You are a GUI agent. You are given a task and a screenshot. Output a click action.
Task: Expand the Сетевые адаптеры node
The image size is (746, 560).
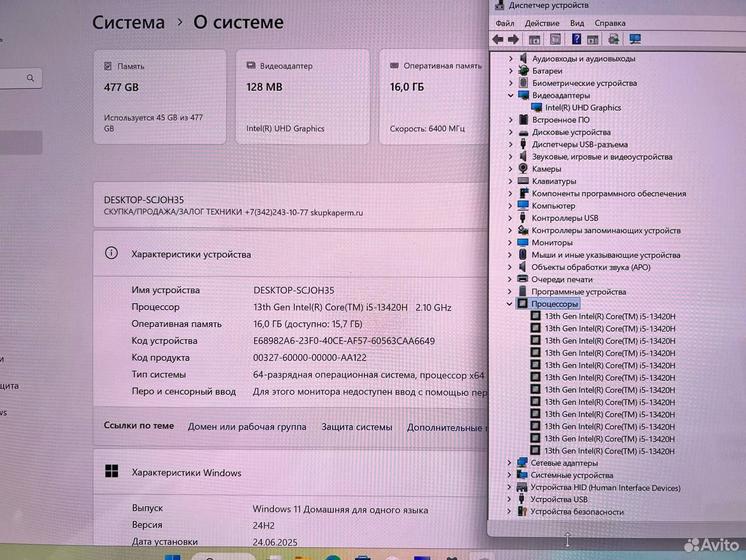tap(509, 462)
